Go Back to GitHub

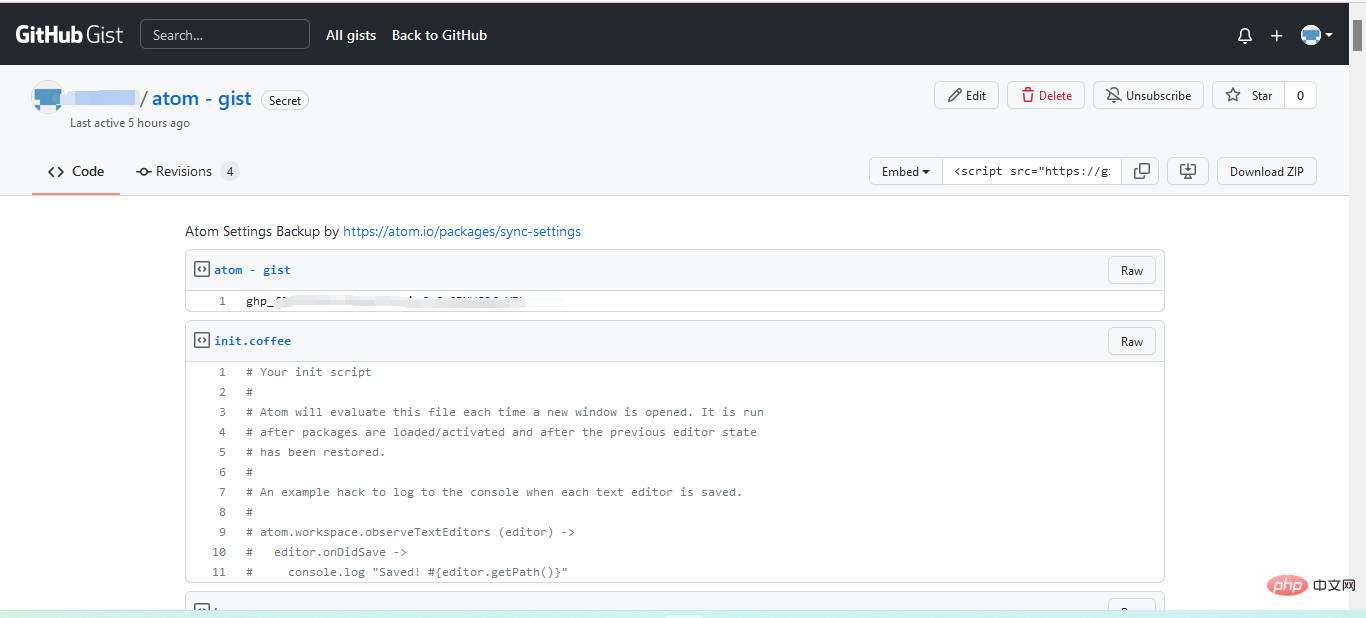pyautogui.click(x=439, y=35)
